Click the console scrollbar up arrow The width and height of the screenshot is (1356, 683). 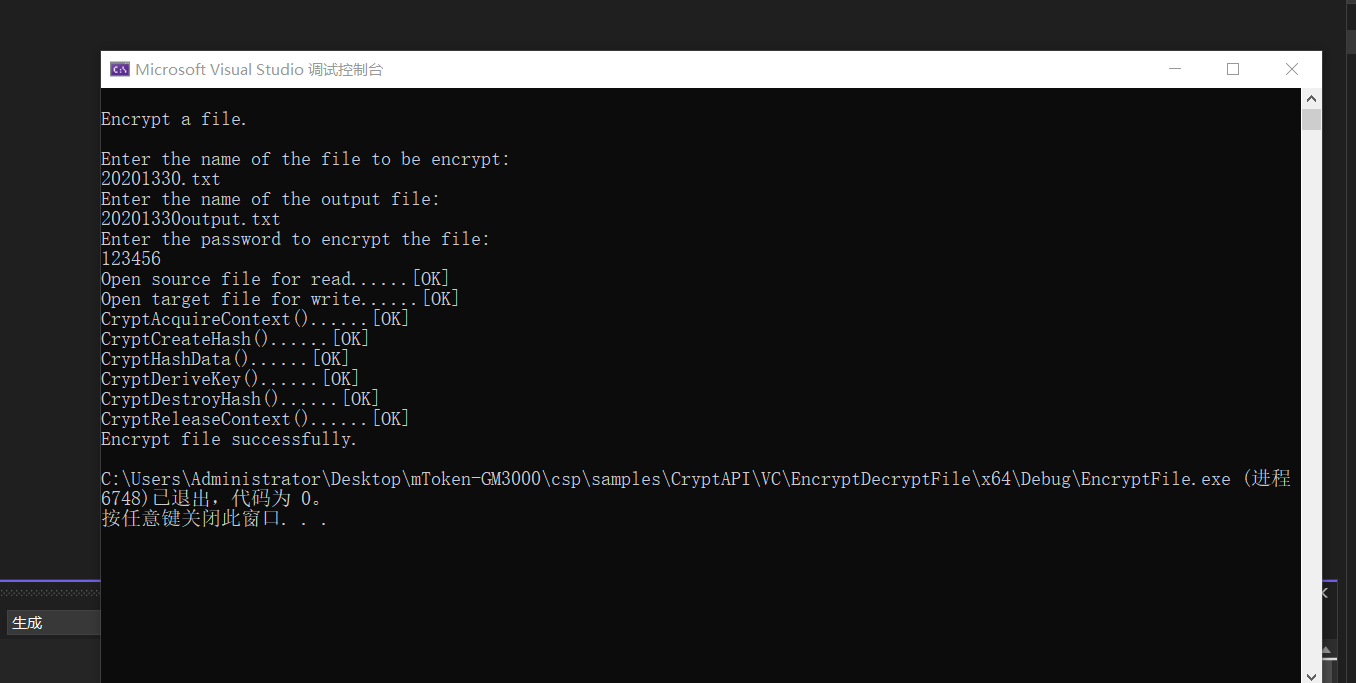tap(1311, 98)
